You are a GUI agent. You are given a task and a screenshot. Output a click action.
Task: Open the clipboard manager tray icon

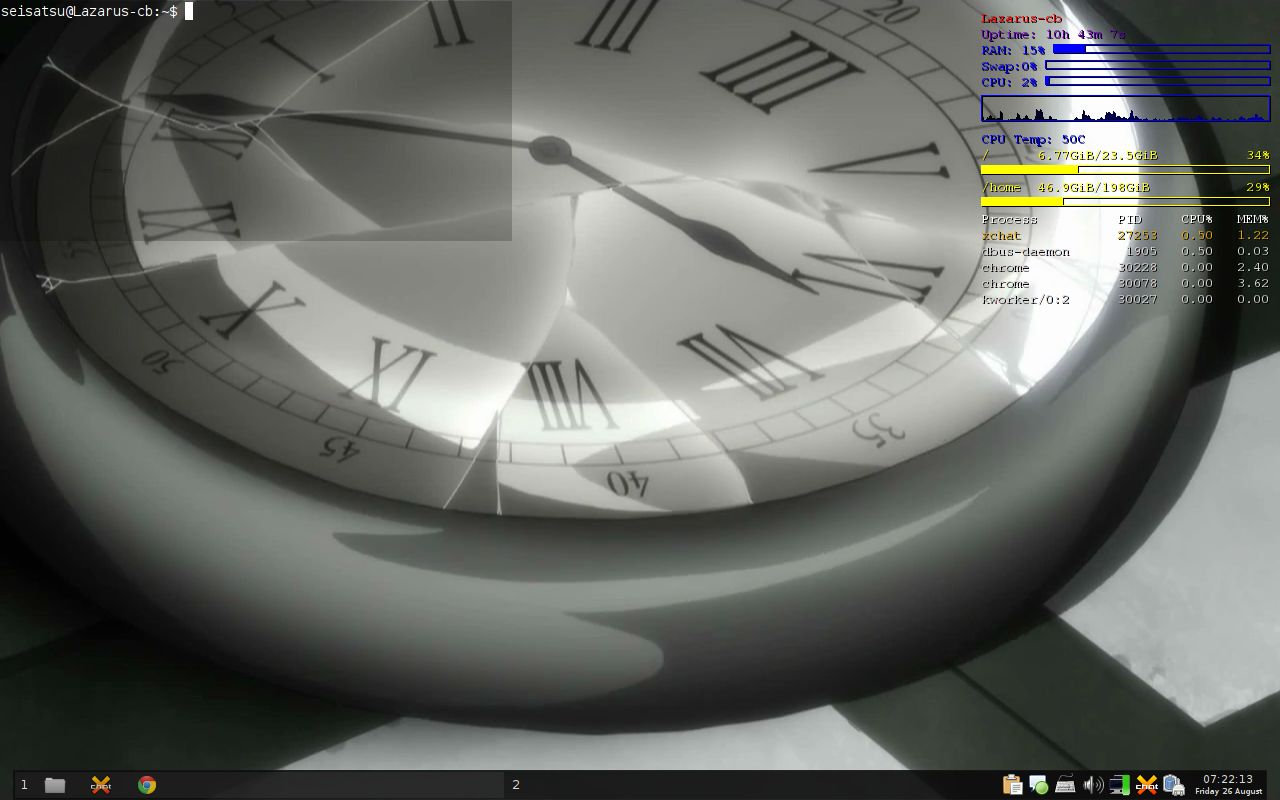pyautogui.click(x=1012, y=785)
